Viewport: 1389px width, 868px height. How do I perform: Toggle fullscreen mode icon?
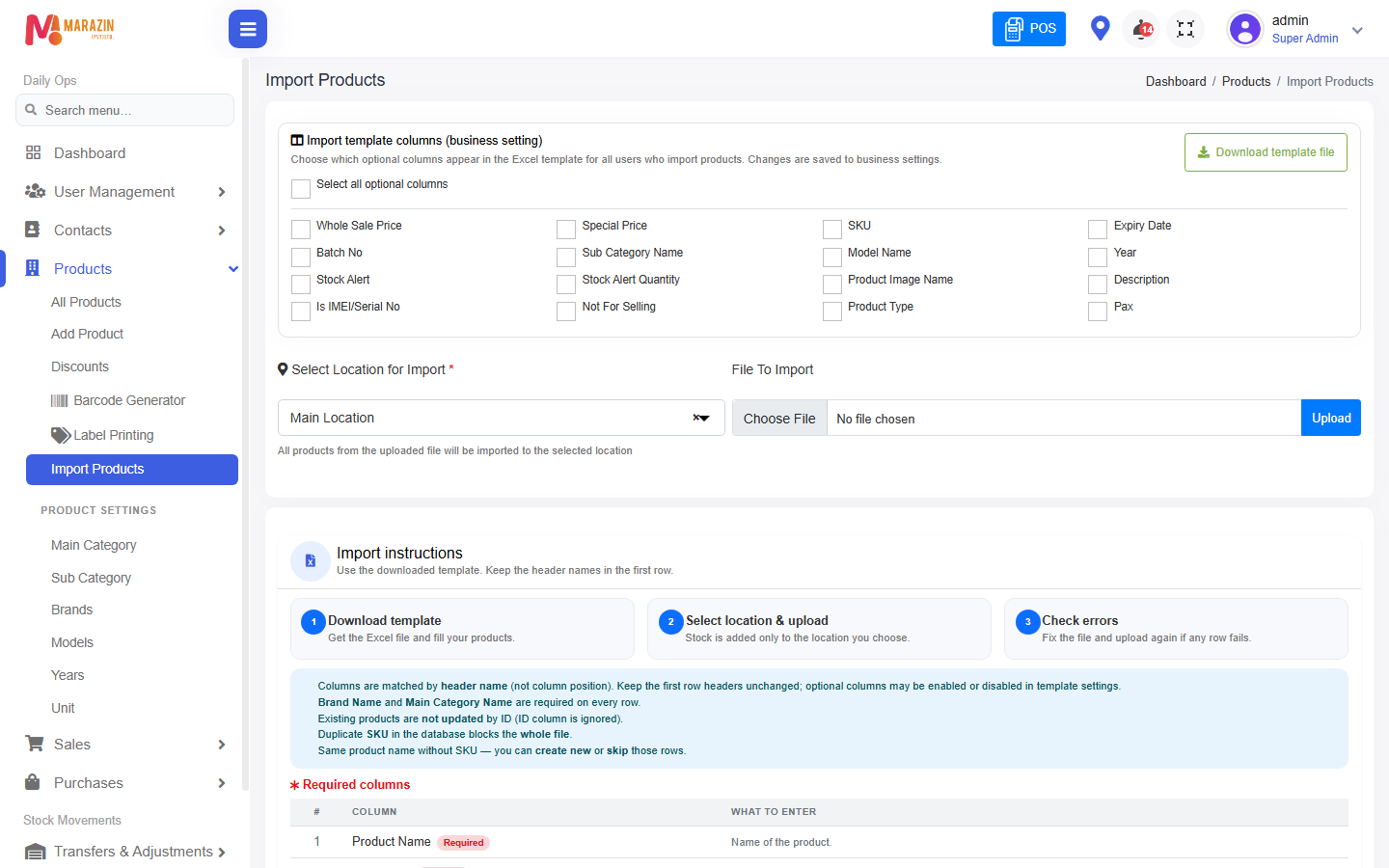(1185, 29)
